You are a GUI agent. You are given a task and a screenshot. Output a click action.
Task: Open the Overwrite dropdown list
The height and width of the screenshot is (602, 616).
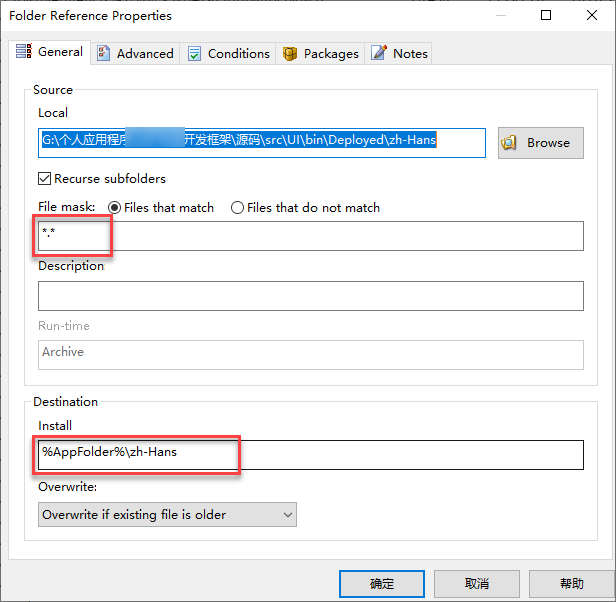point(167,514)
